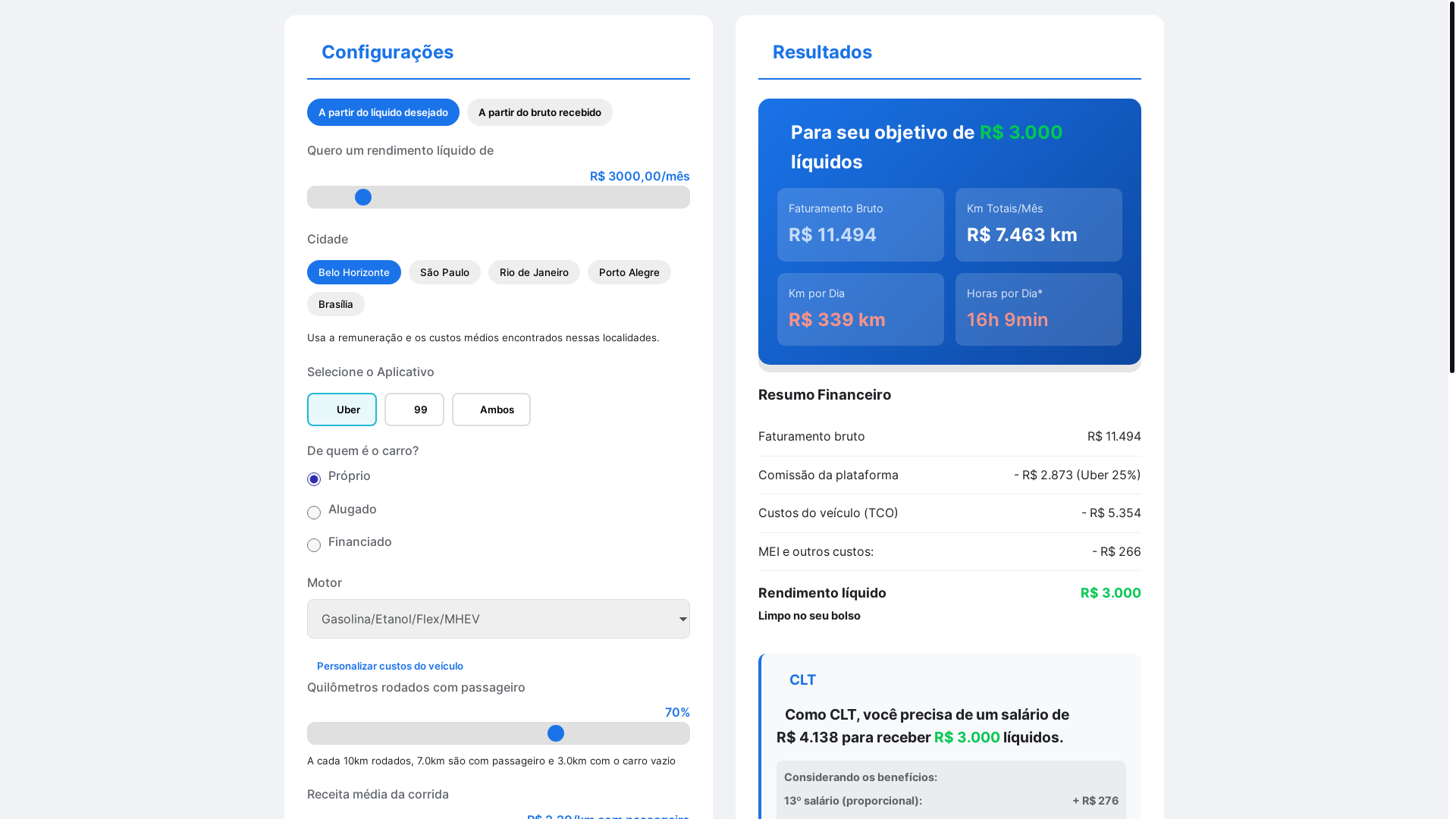Select the 99 app option
Screen dimensions: 1456x819
414,409
